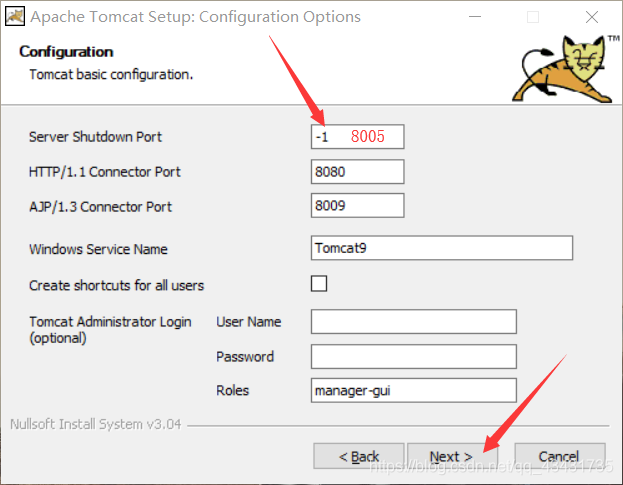Click the HTTP/1.1 Connector Port label
The height and width of the screenshot is (485, 623).
[104, 172]
